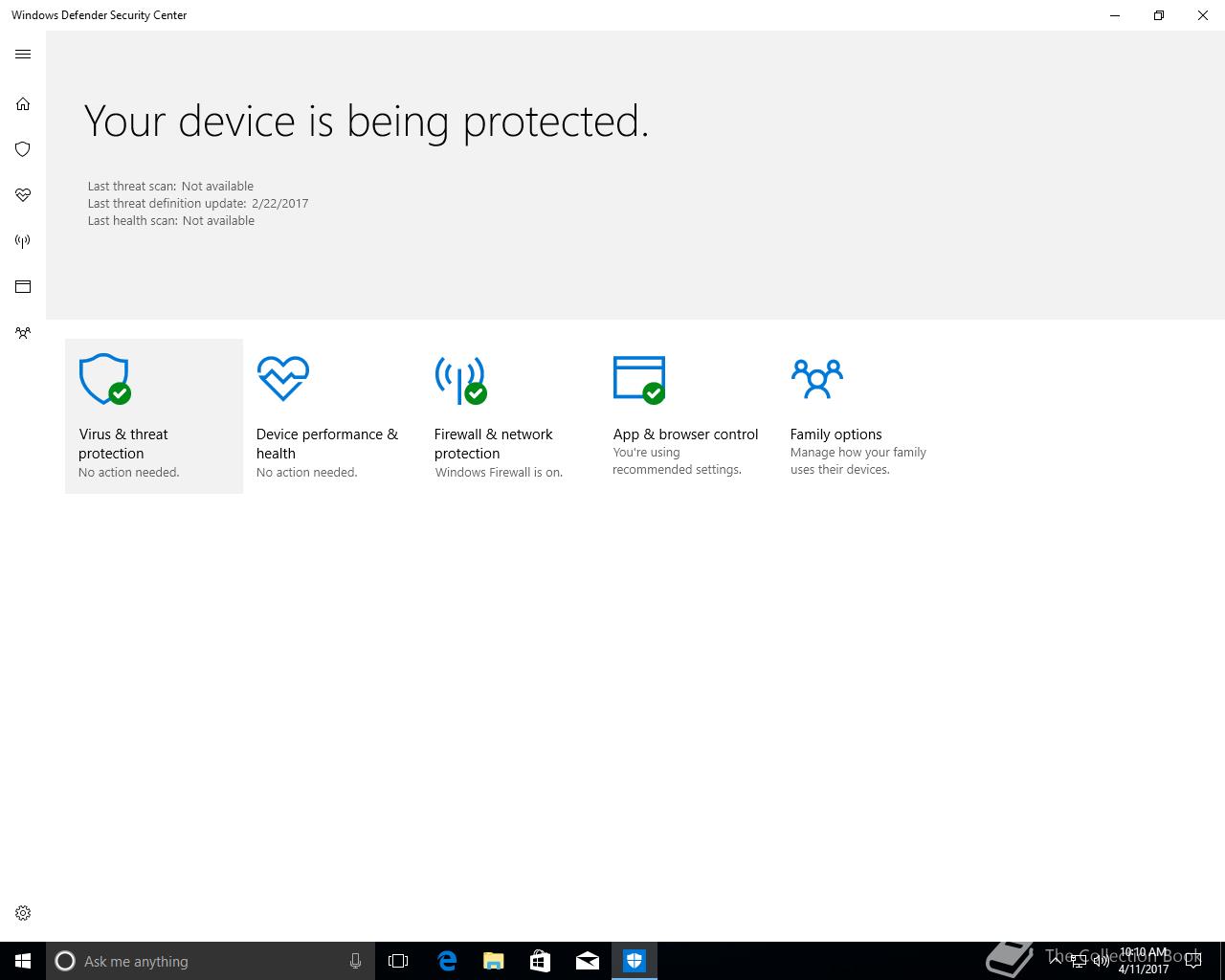1225x980 pixels.
Task: Open the Store from taskbar
Action: pyautogui.click(x=540, y=961)
